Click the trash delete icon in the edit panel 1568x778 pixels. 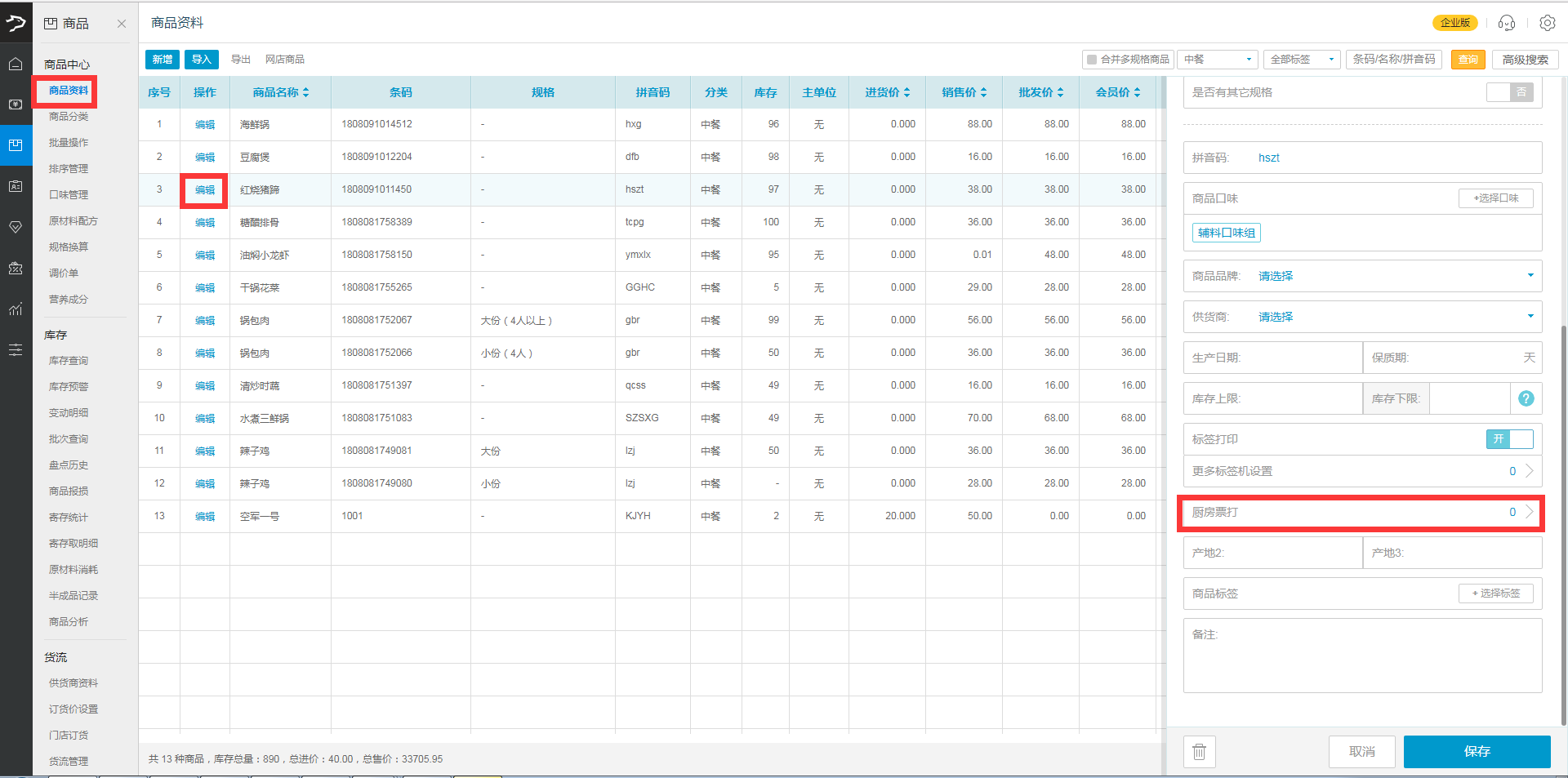coord(1199,752)
